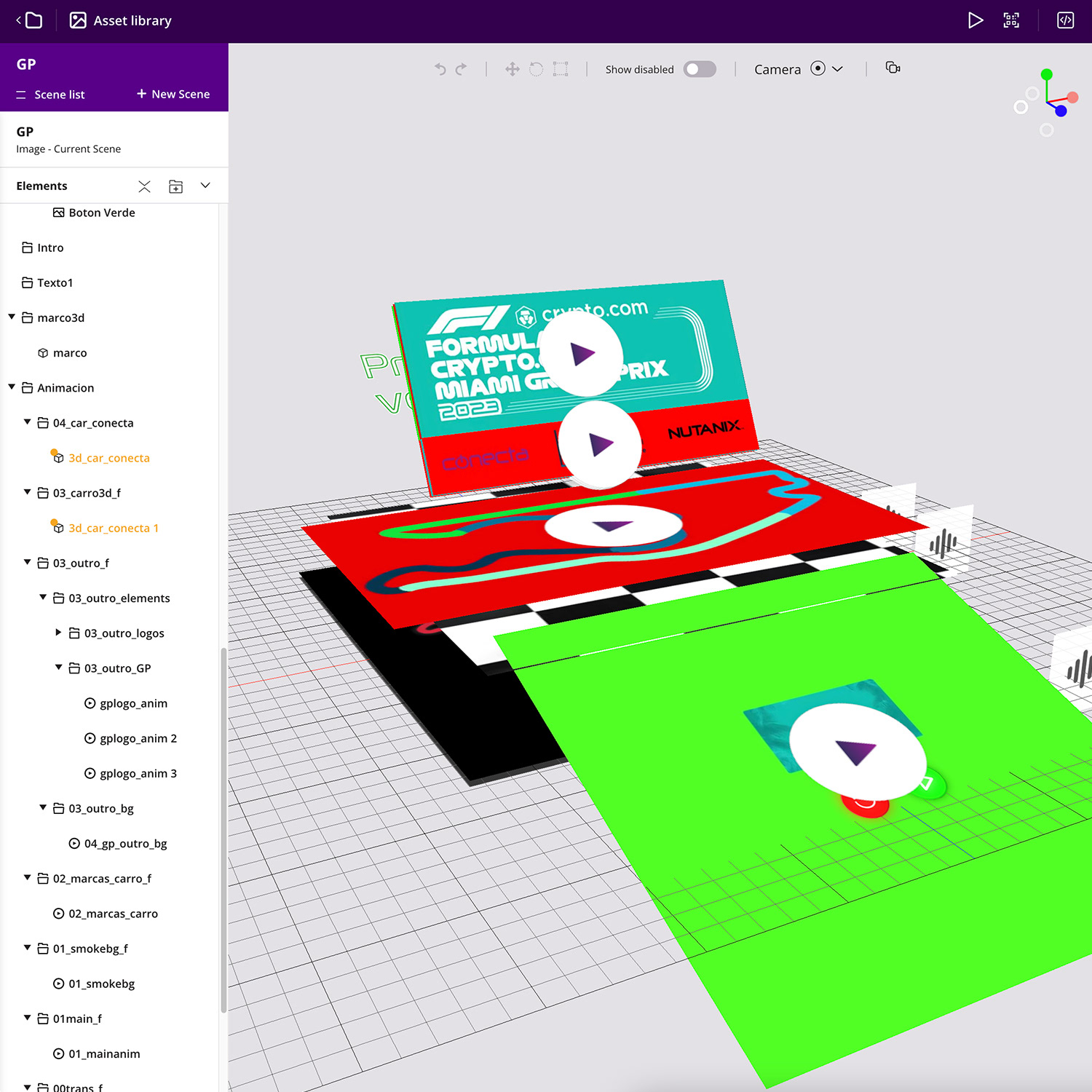Select the GP current scene entry
The image size is (1092, 1092).
[x=114, y=139]
